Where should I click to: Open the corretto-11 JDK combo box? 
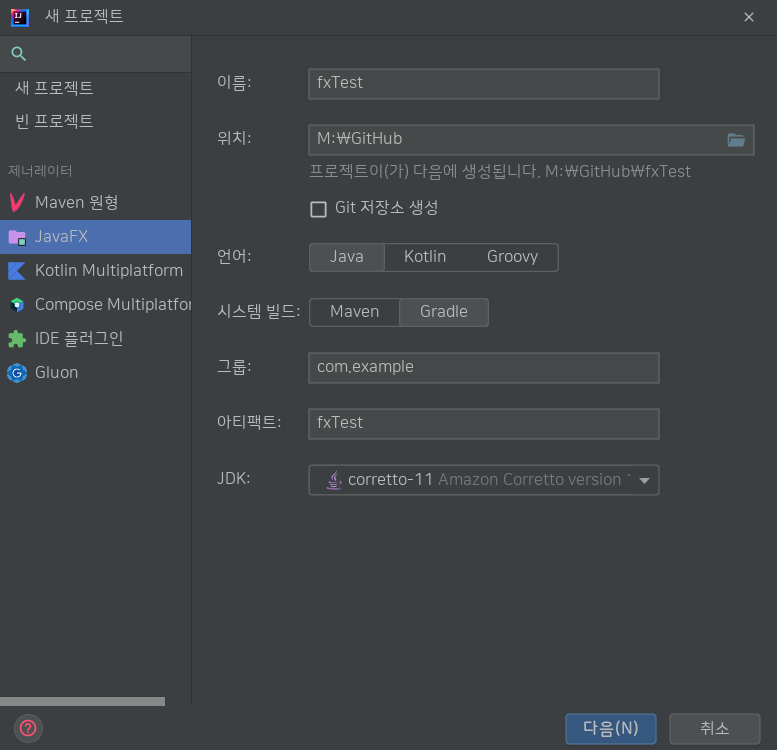pos(484,480)
